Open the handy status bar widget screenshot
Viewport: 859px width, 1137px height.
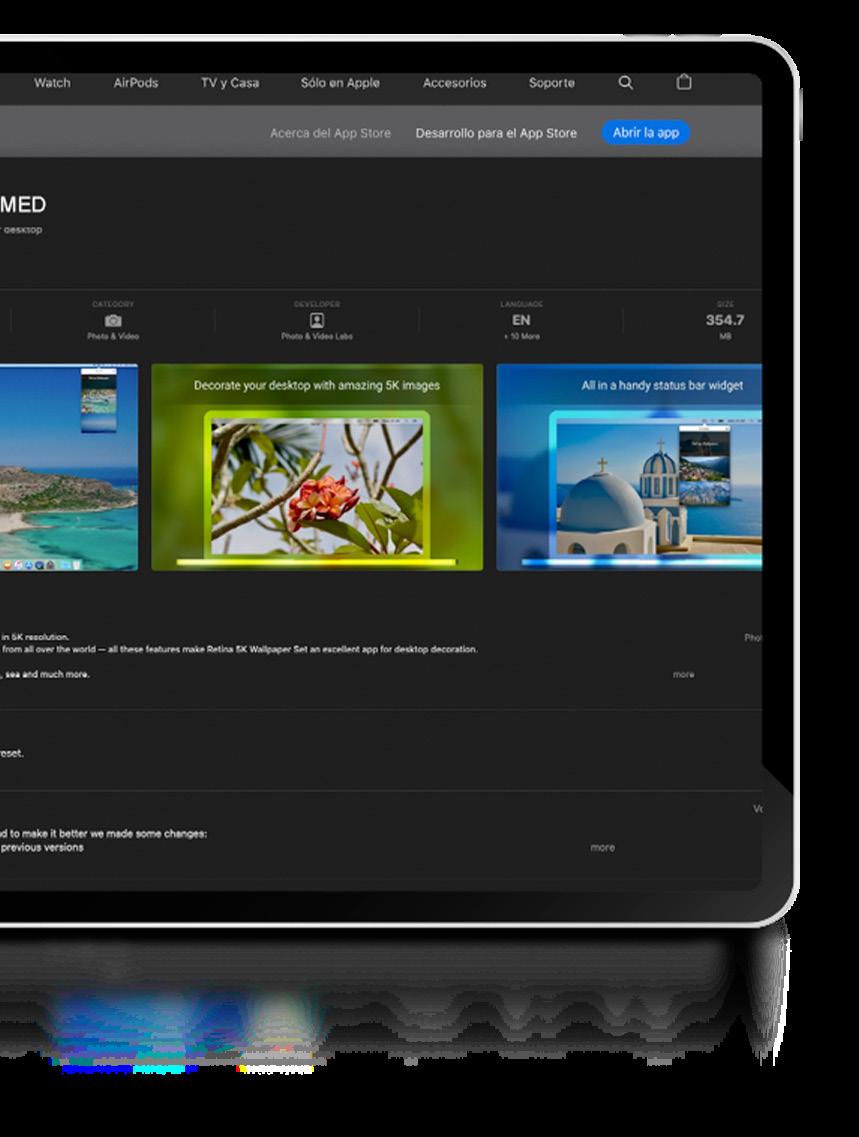pyautogui.click(x=629, y=467)
